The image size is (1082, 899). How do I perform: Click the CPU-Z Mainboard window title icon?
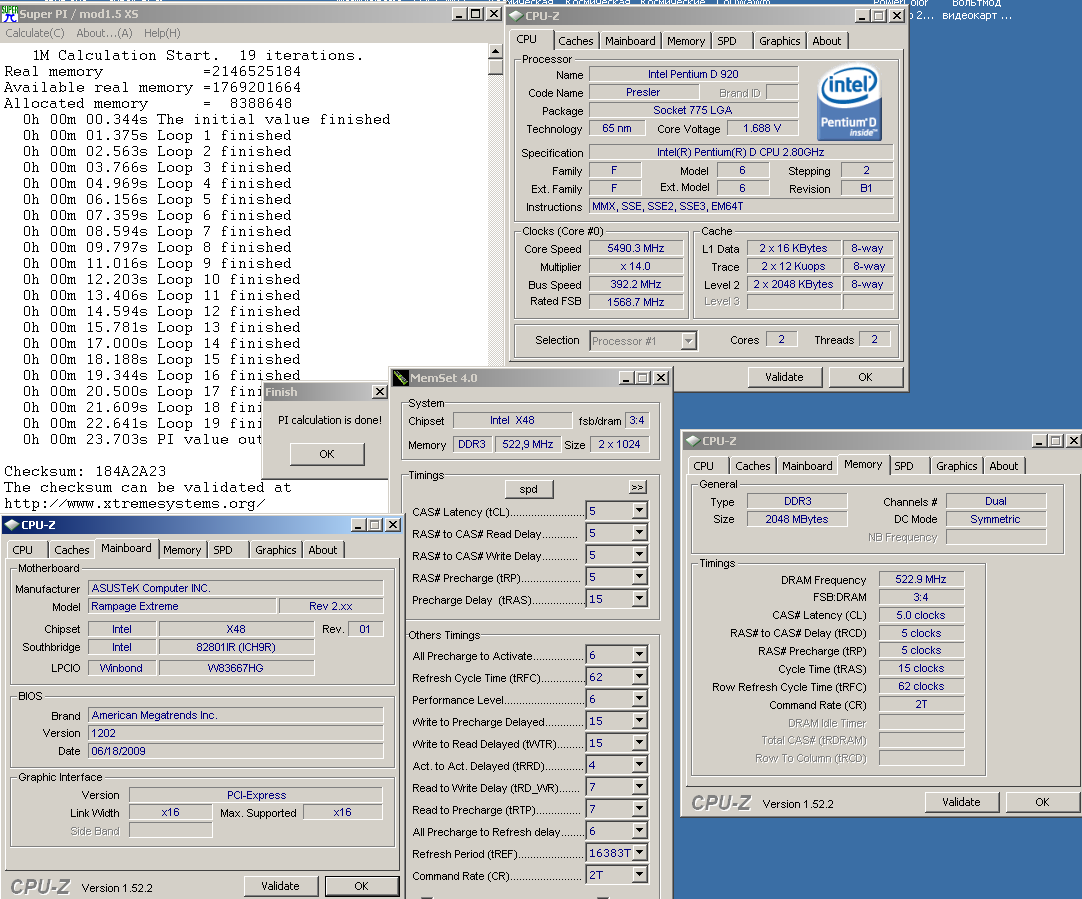pyautogui.click(x=11, y=525)
